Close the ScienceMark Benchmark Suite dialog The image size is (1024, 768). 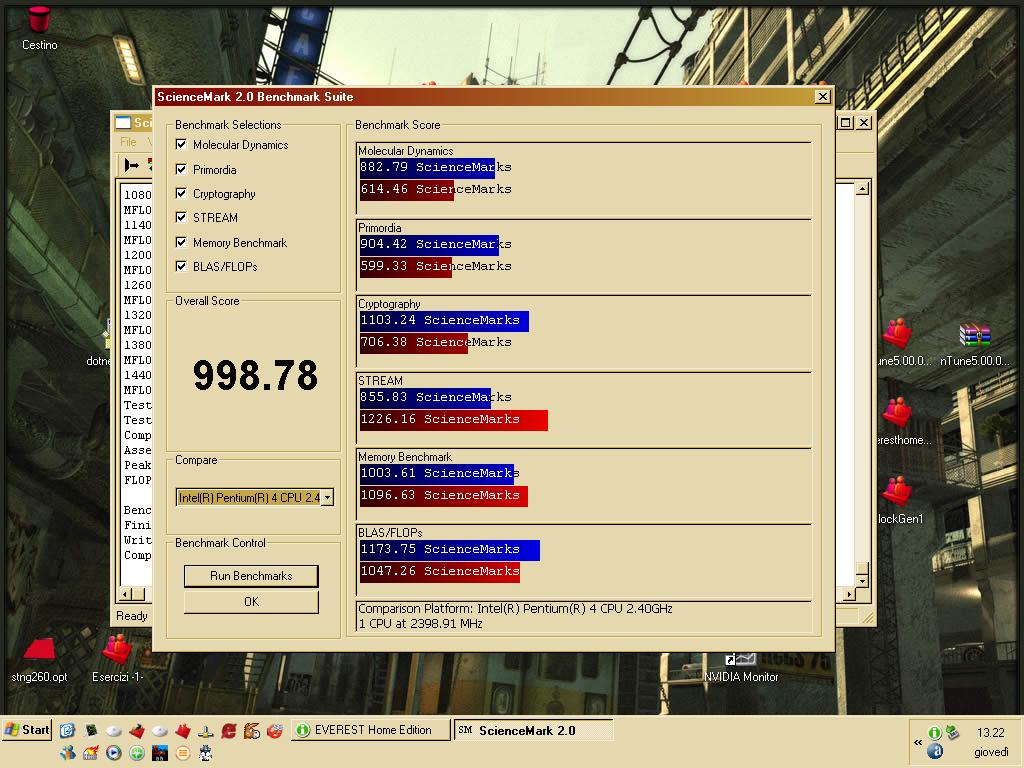[x=823, y=97]
